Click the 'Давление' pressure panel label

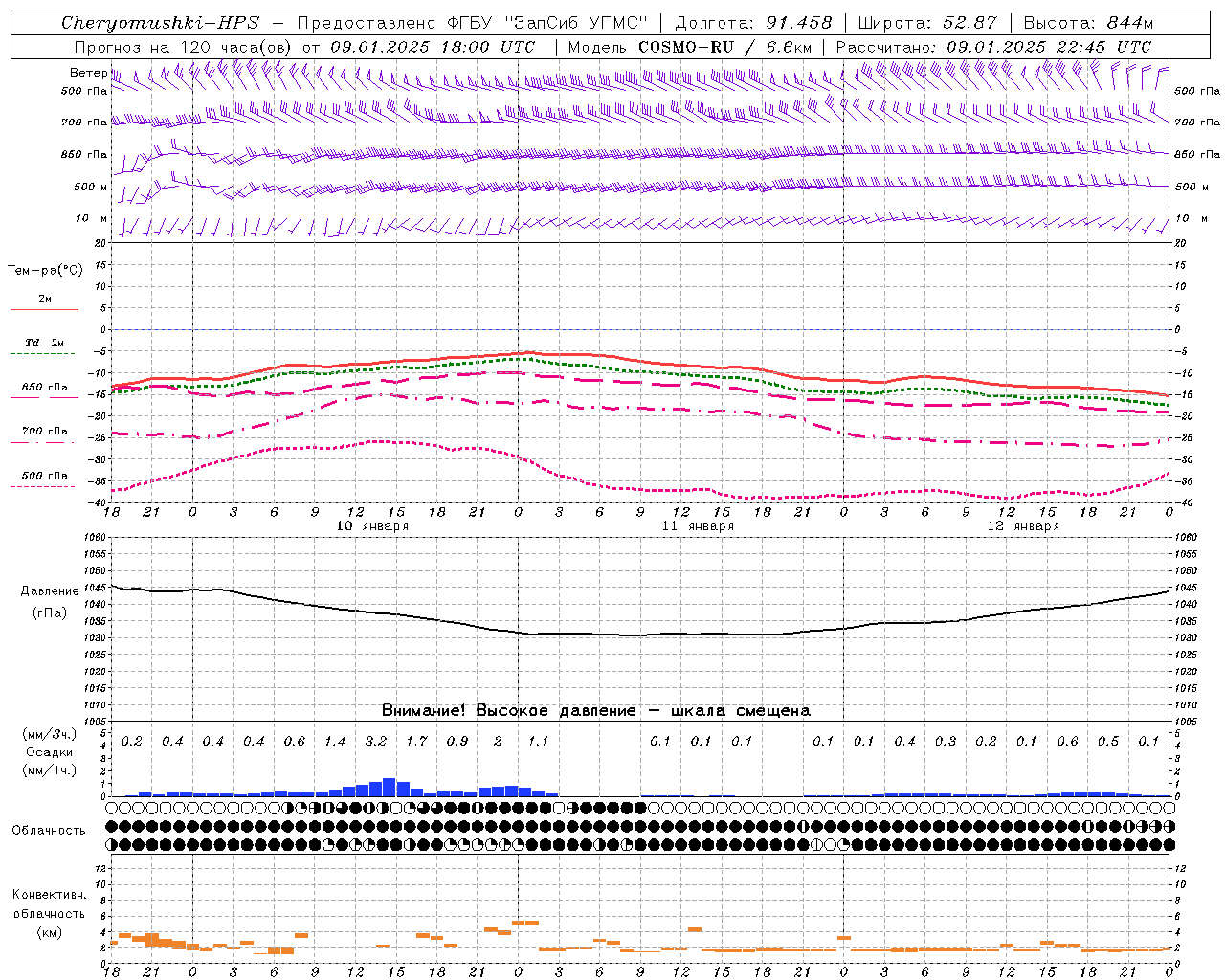[50, 591]
